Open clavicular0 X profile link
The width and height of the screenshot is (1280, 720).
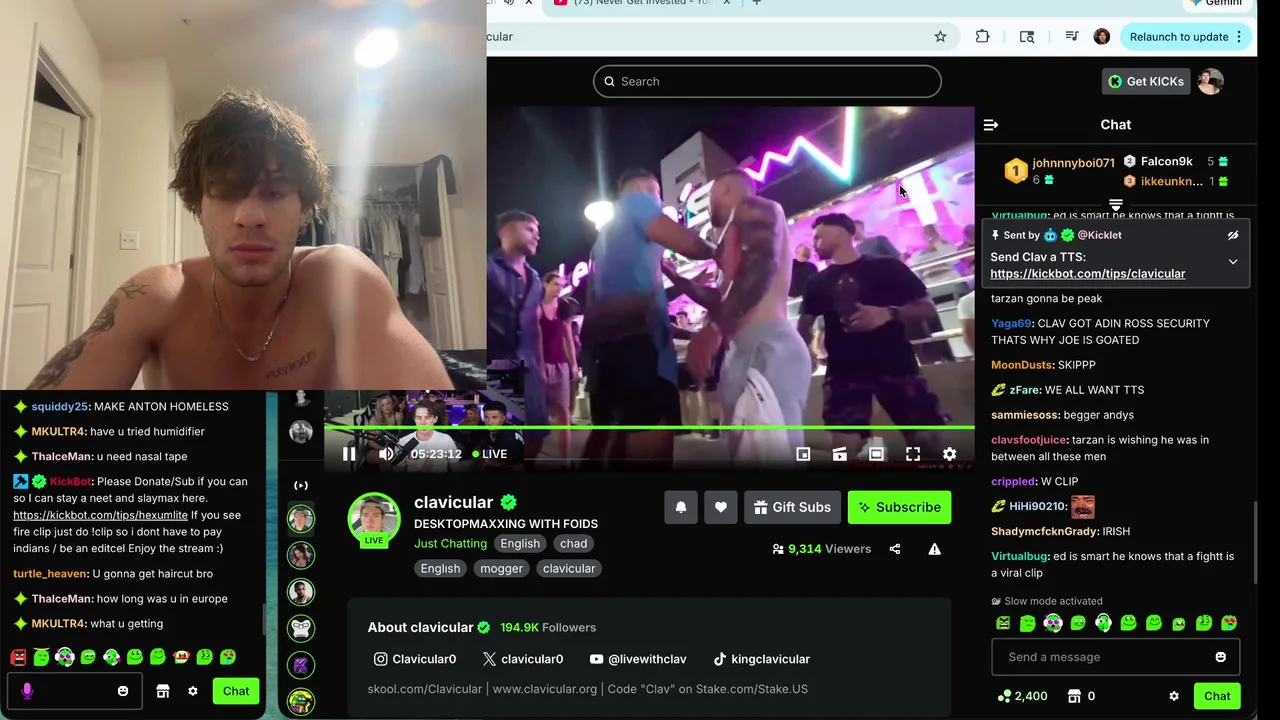(x=523, y=659)
